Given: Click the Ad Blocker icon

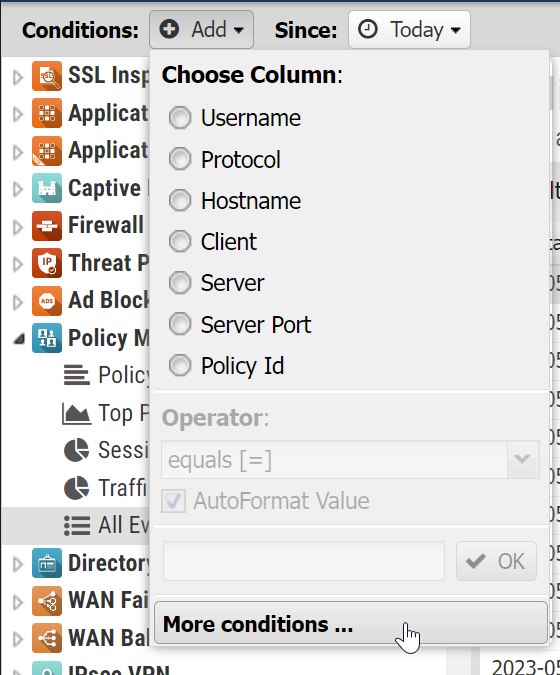Looking at the screenshot, I should (x=46, y=300).
